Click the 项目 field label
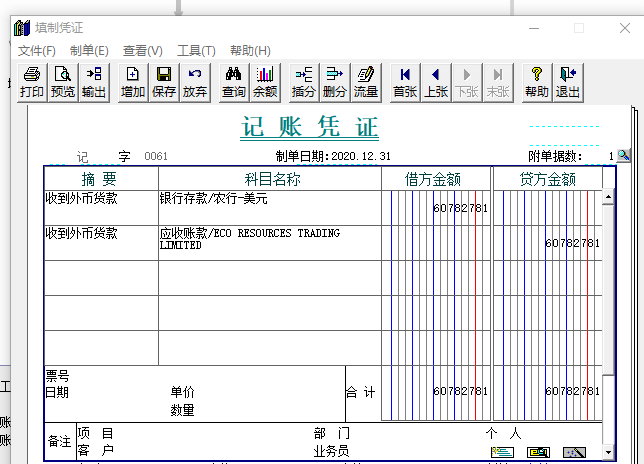644x464 pixels. (x=95, y=433)
